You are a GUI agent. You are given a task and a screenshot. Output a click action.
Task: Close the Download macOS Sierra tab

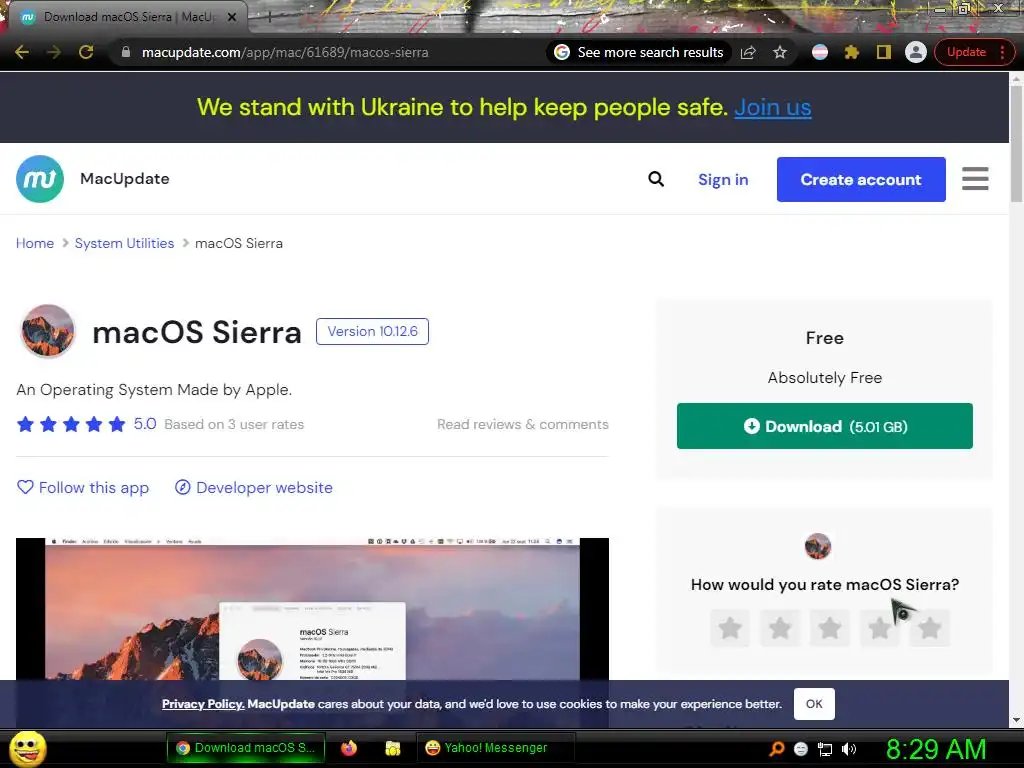coord(232,17)
